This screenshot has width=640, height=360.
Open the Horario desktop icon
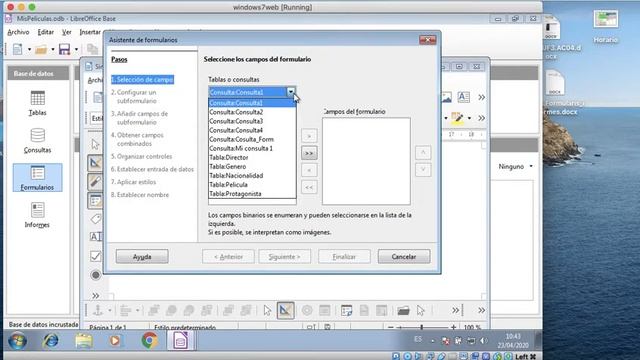coord(606,27)
